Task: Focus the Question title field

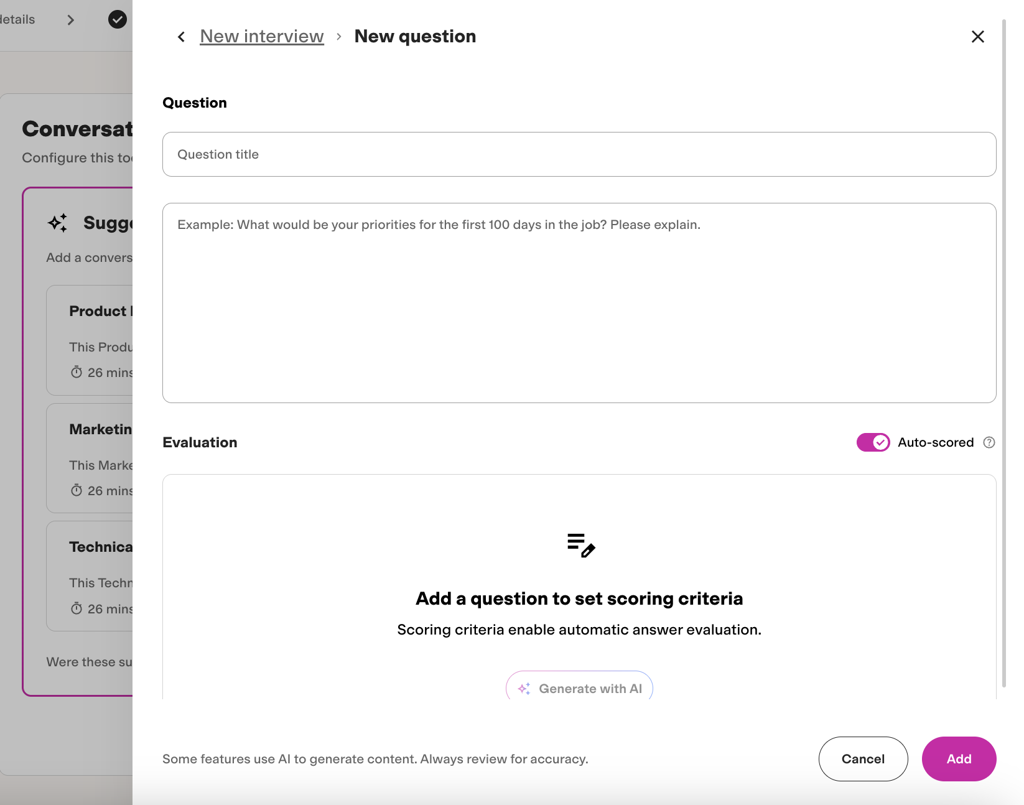Action: click(579, 154)
